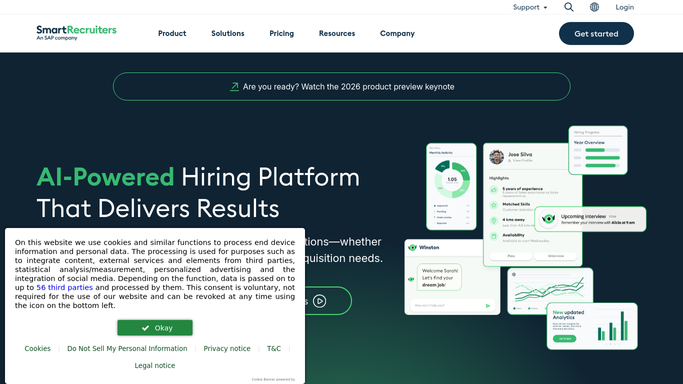
Task: Click the play circle icon in hero button
Action: pyautogui.click(x=319, y=301)
